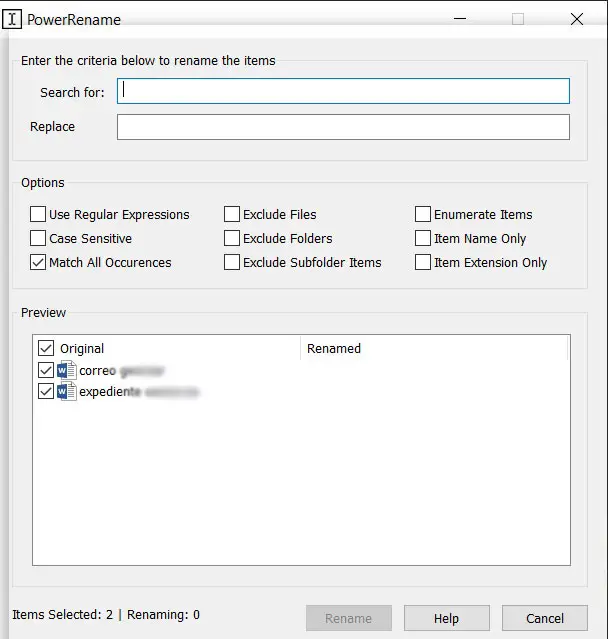Uncheck Match All Occurences
608x639 pixels.
click(38, 262)
